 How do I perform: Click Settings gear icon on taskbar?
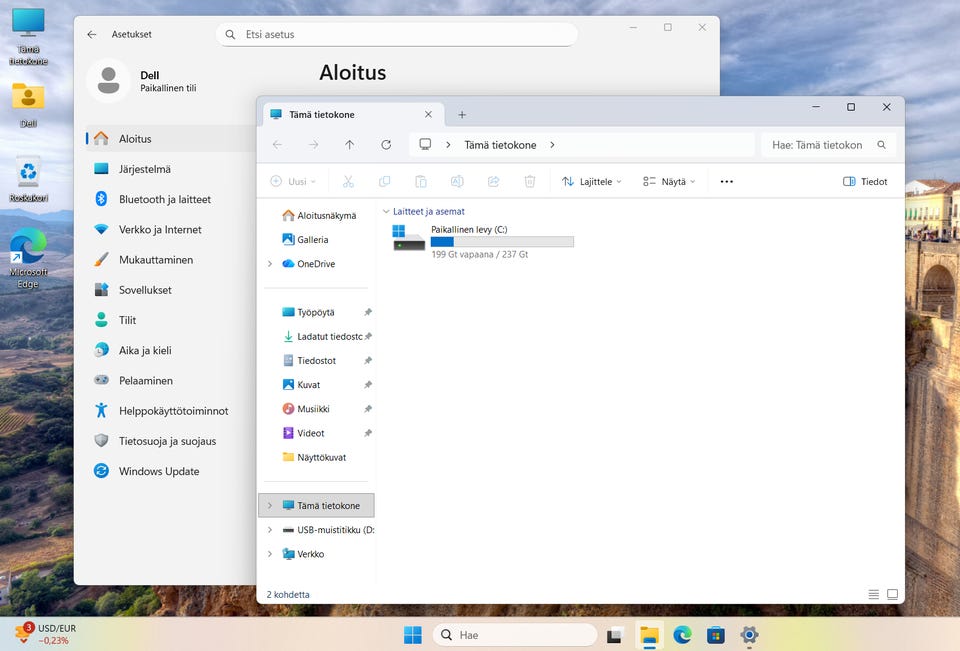click(x=749, y=635)
